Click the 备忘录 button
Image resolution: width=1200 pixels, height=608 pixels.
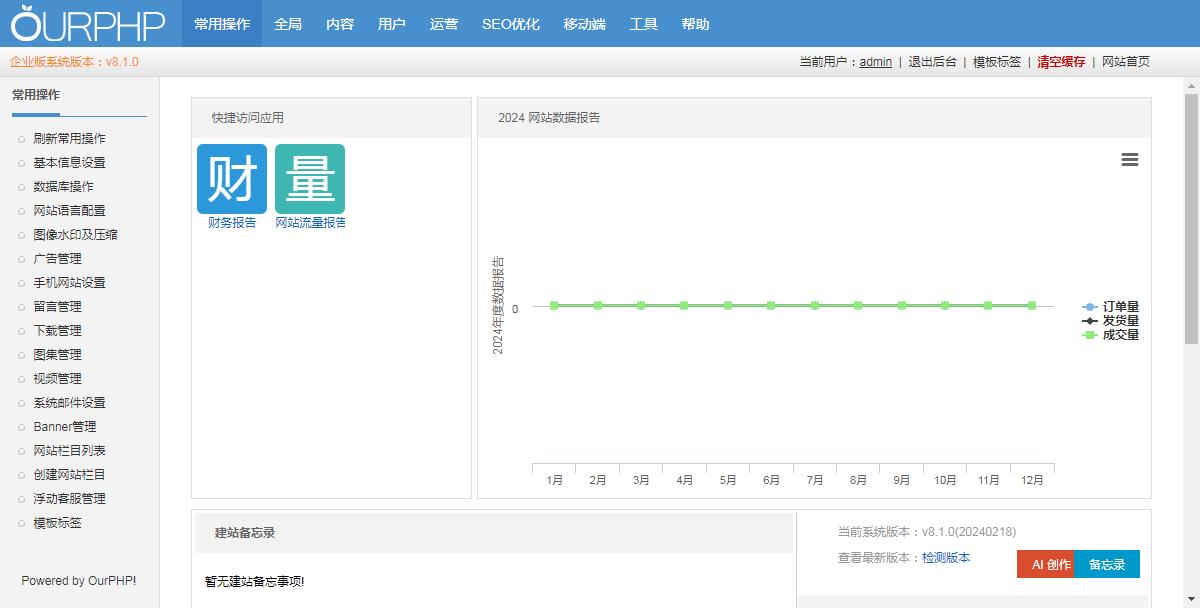tap(1107, 565)
